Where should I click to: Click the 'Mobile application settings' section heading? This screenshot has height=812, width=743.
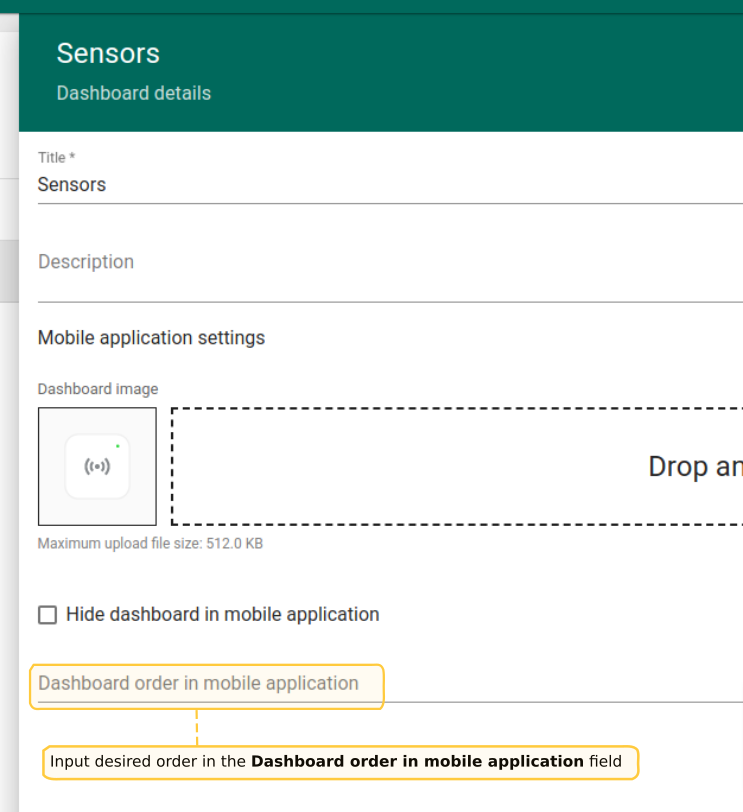tap(151, 338)
